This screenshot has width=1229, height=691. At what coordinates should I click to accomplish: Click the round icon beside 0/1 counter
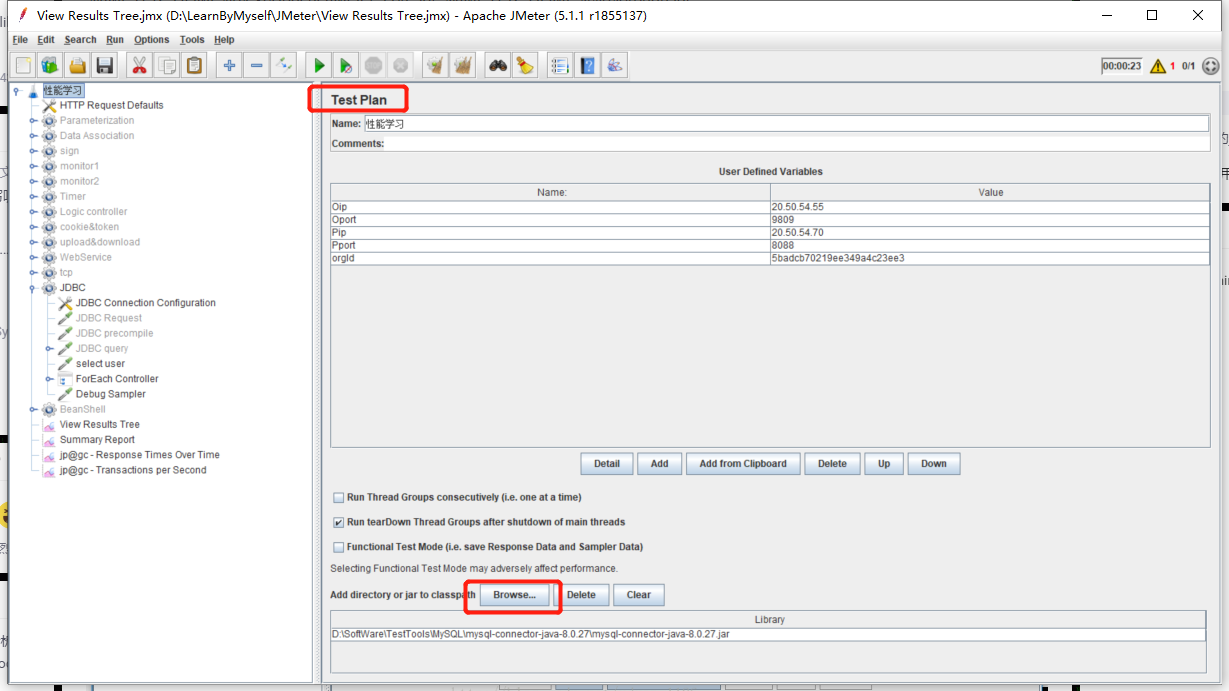point(1211,66)
